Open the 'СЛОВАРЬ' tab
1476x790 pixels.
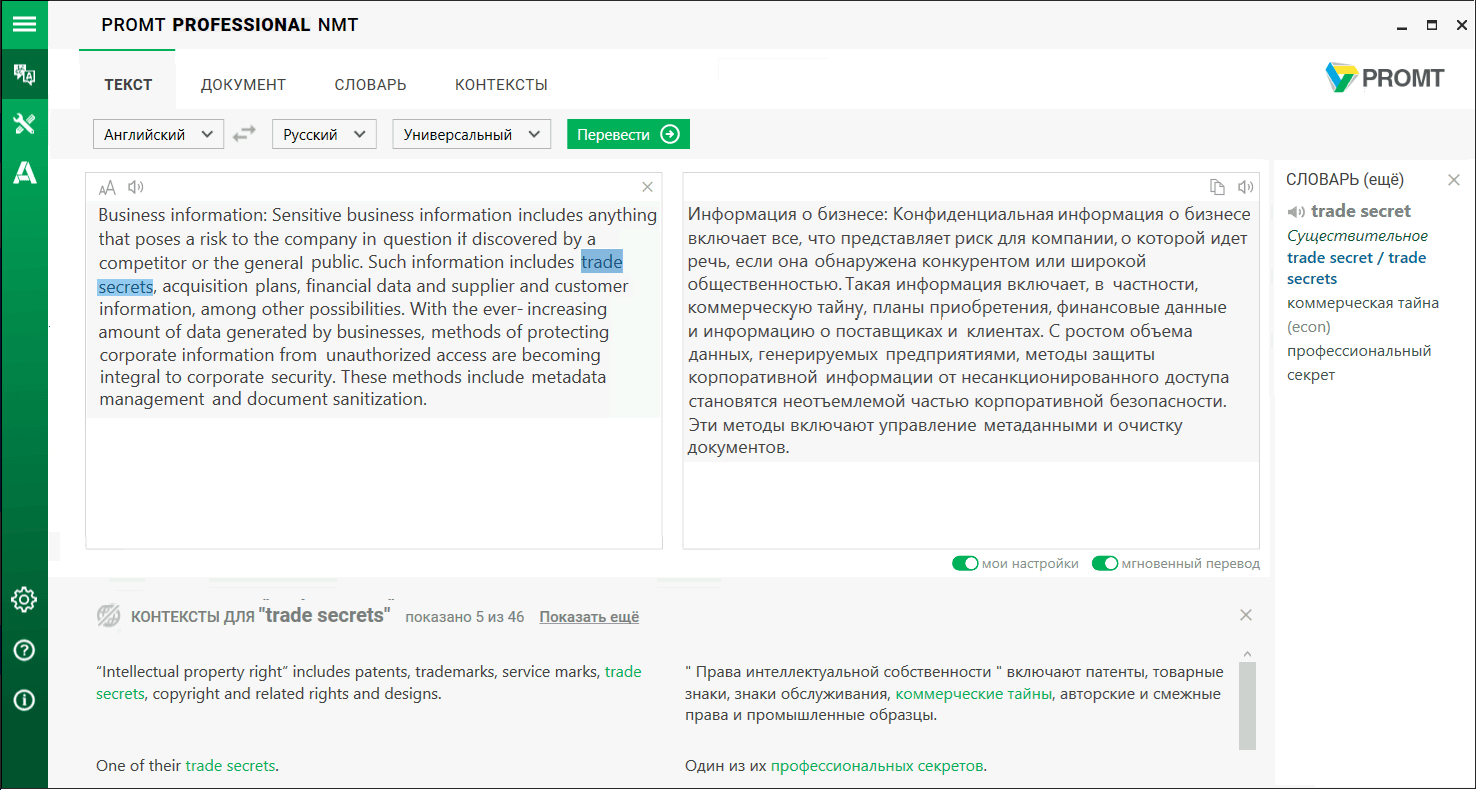370,85
